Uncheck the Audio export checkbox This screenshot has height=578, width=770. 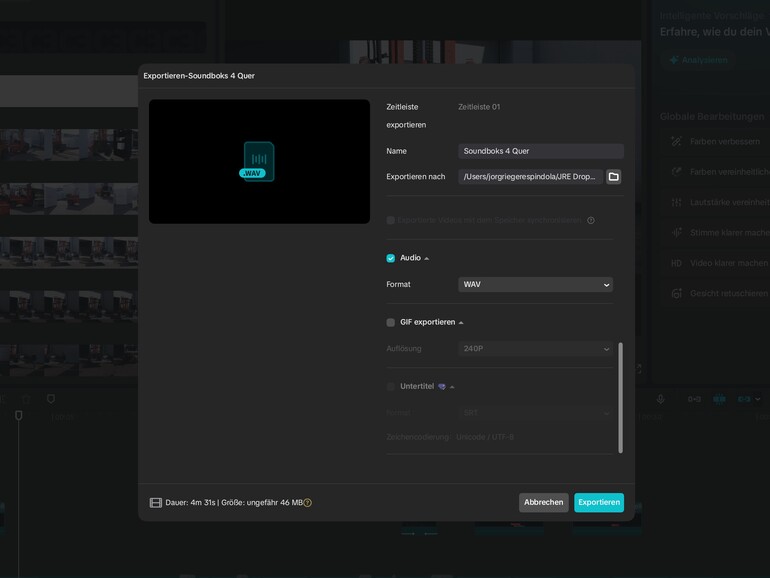pyautogui.click(x=390, y=258)
